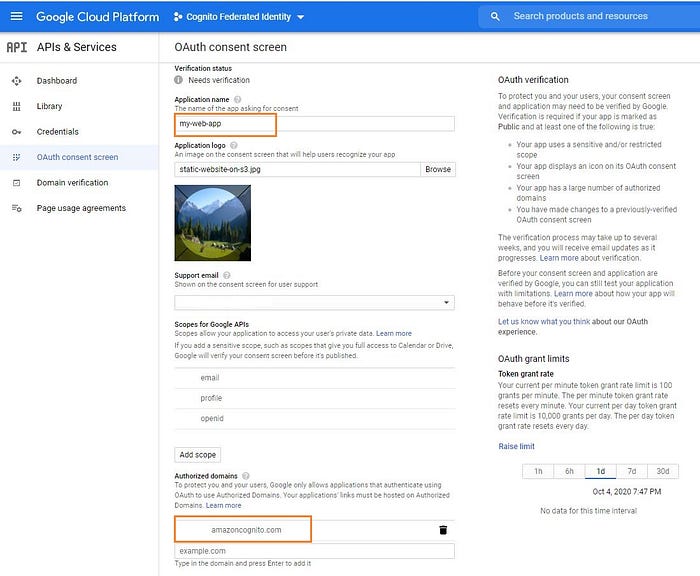Click the Raise limit link

(x=516, y=446)
